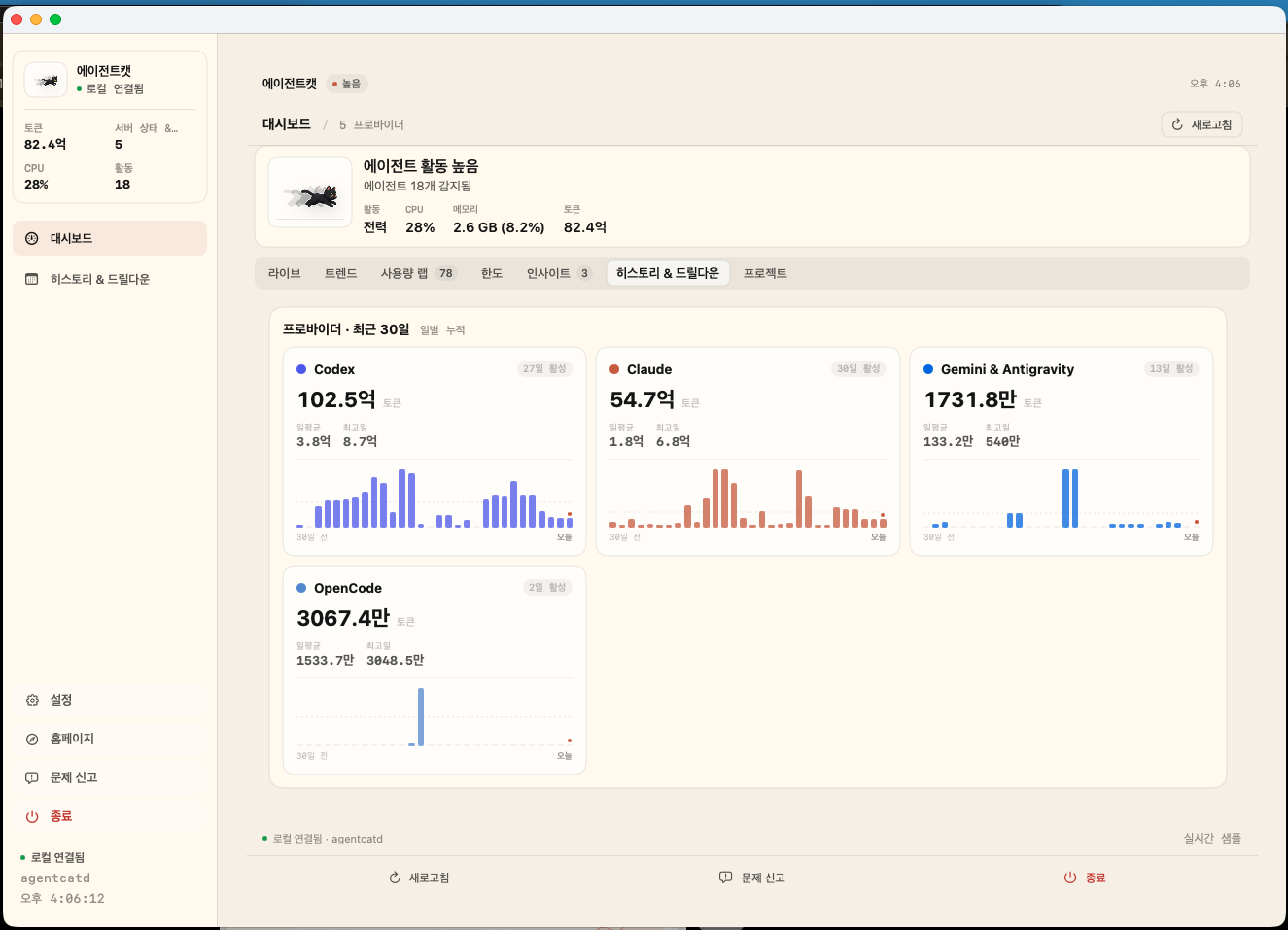Click the purple dot beside Codex
This screenshot has height=930, width=1288.
tap(301, 369)
